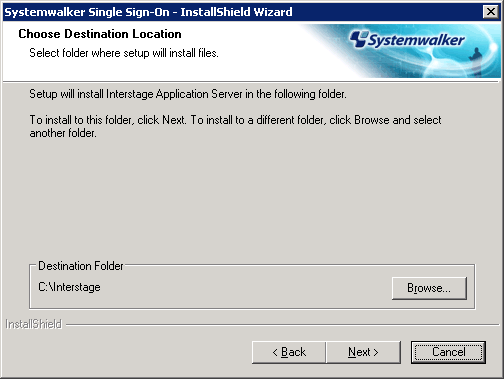Viewport: 504px width, 379px height.
Task: Click the Browse... button
Action: tap(429, 288)
